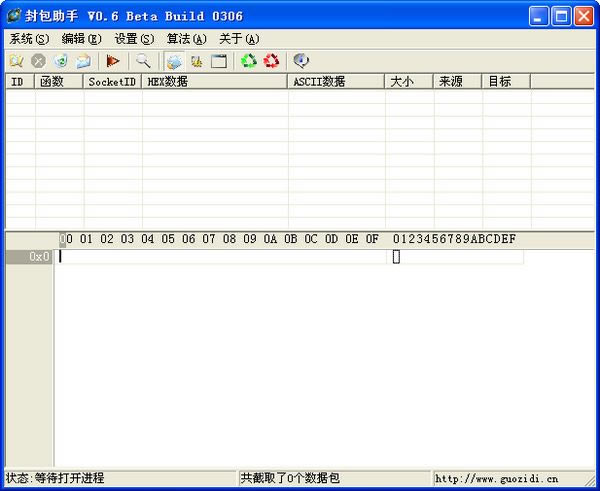Click the red recycle arrows icon
The image size is (600, 491).
[x=271, y=61]
